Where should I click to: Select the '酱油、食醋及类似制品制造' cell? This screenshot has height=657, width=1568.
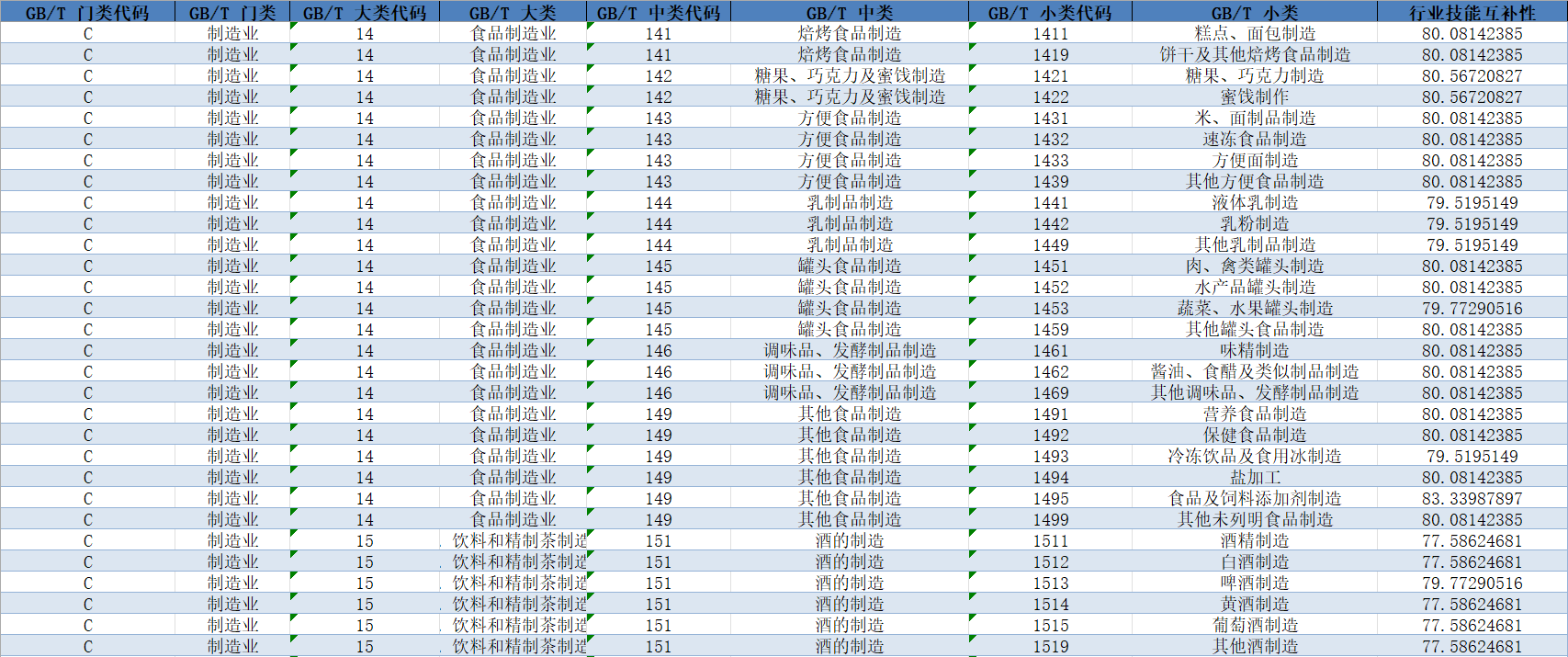point(1255,372)
